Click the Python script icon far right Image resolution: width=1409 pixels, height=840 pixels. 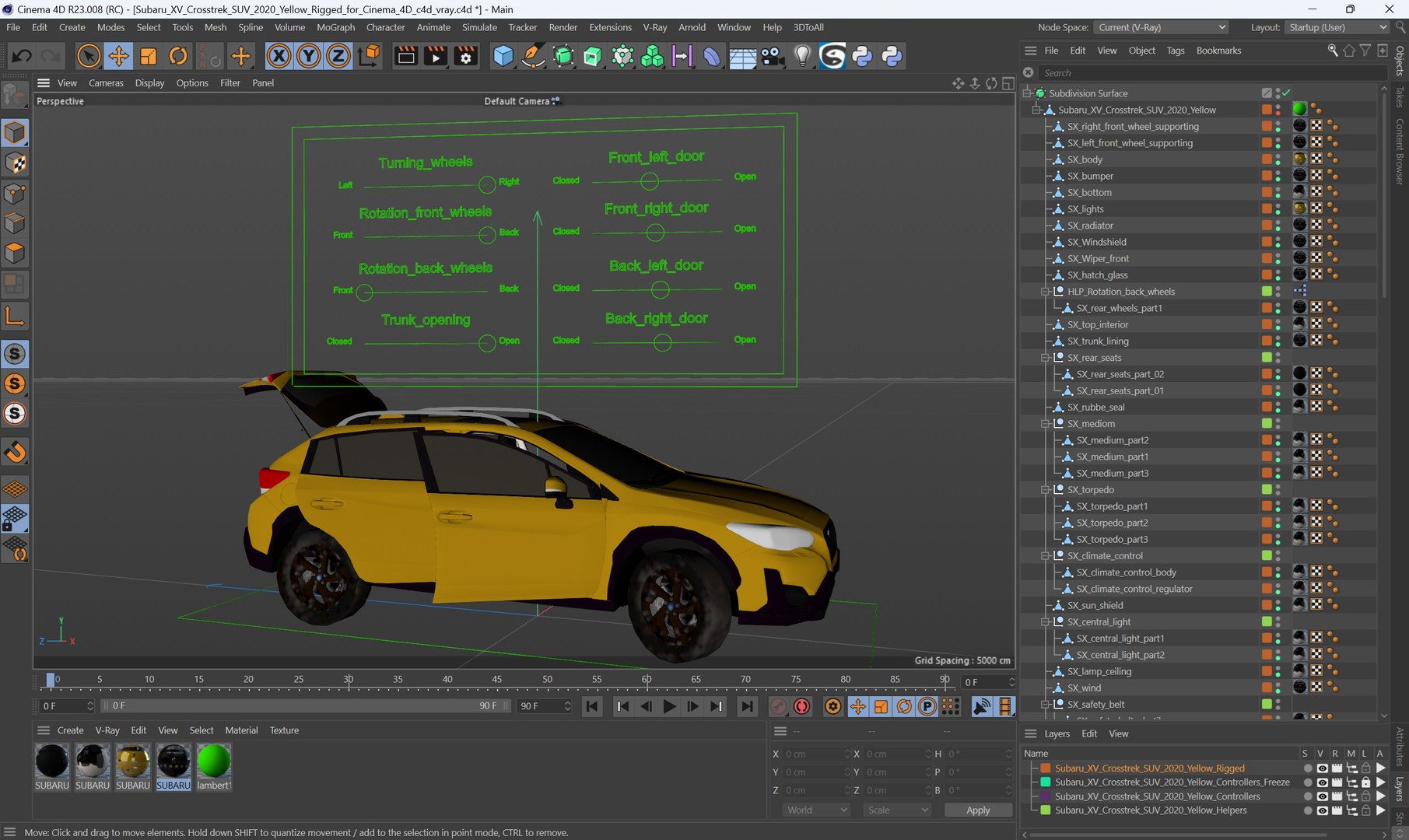pos(892,56)
